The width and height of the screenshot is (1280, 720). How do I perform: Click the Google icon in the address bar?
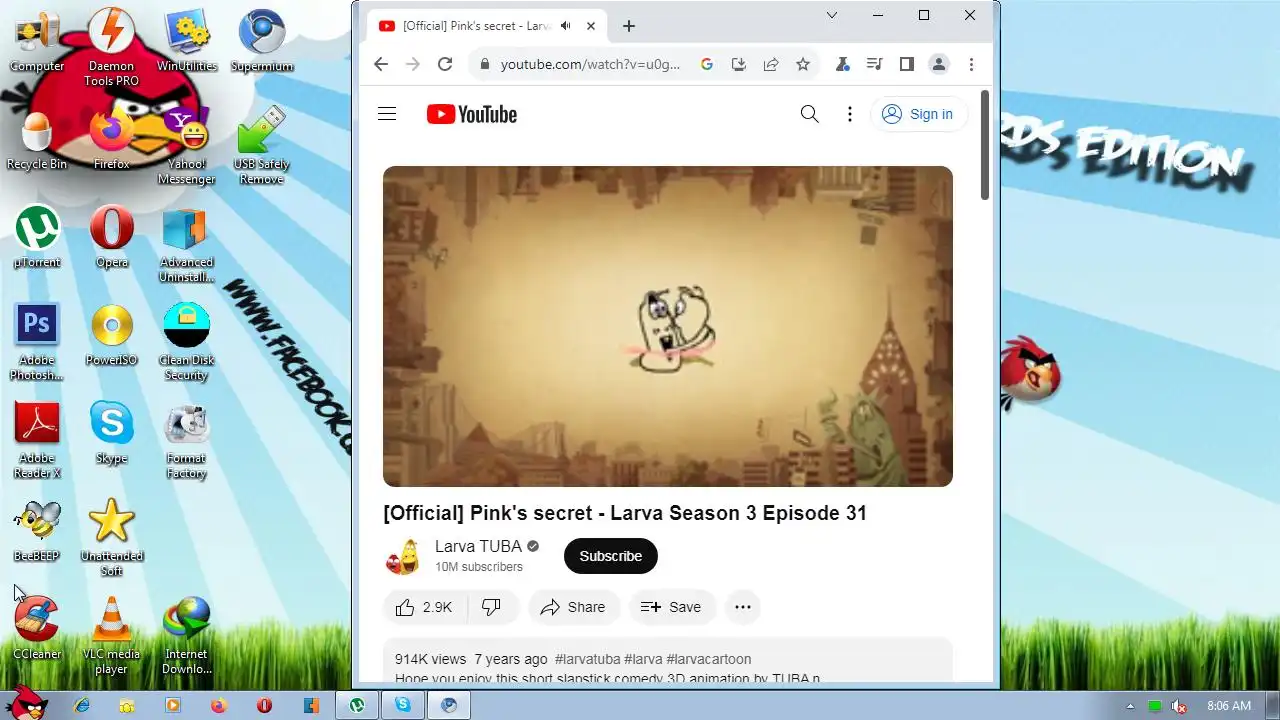[x=707, y=64]
